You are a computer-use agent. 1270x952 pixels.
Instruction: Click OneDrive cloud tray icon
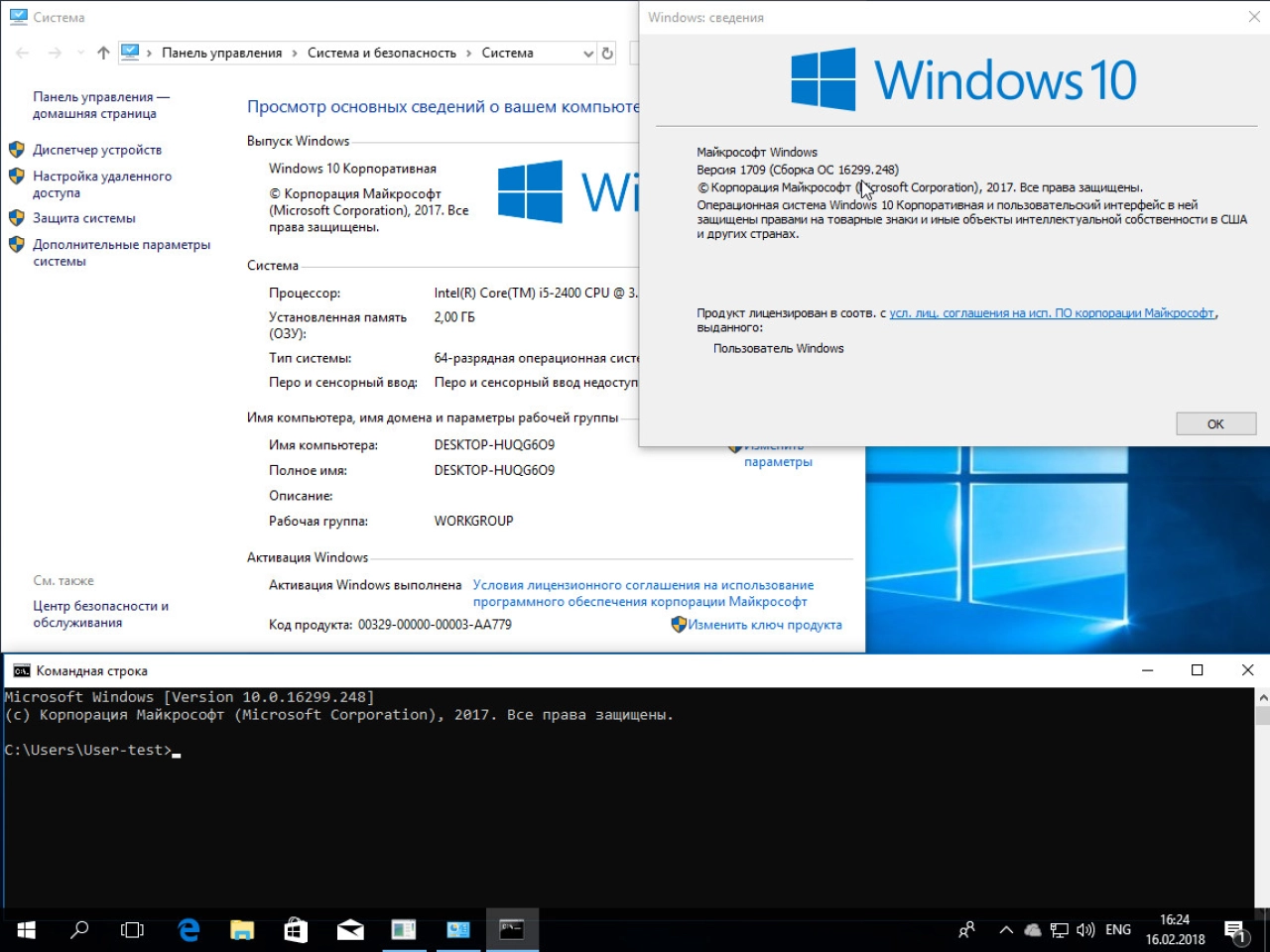[1033, 929]
